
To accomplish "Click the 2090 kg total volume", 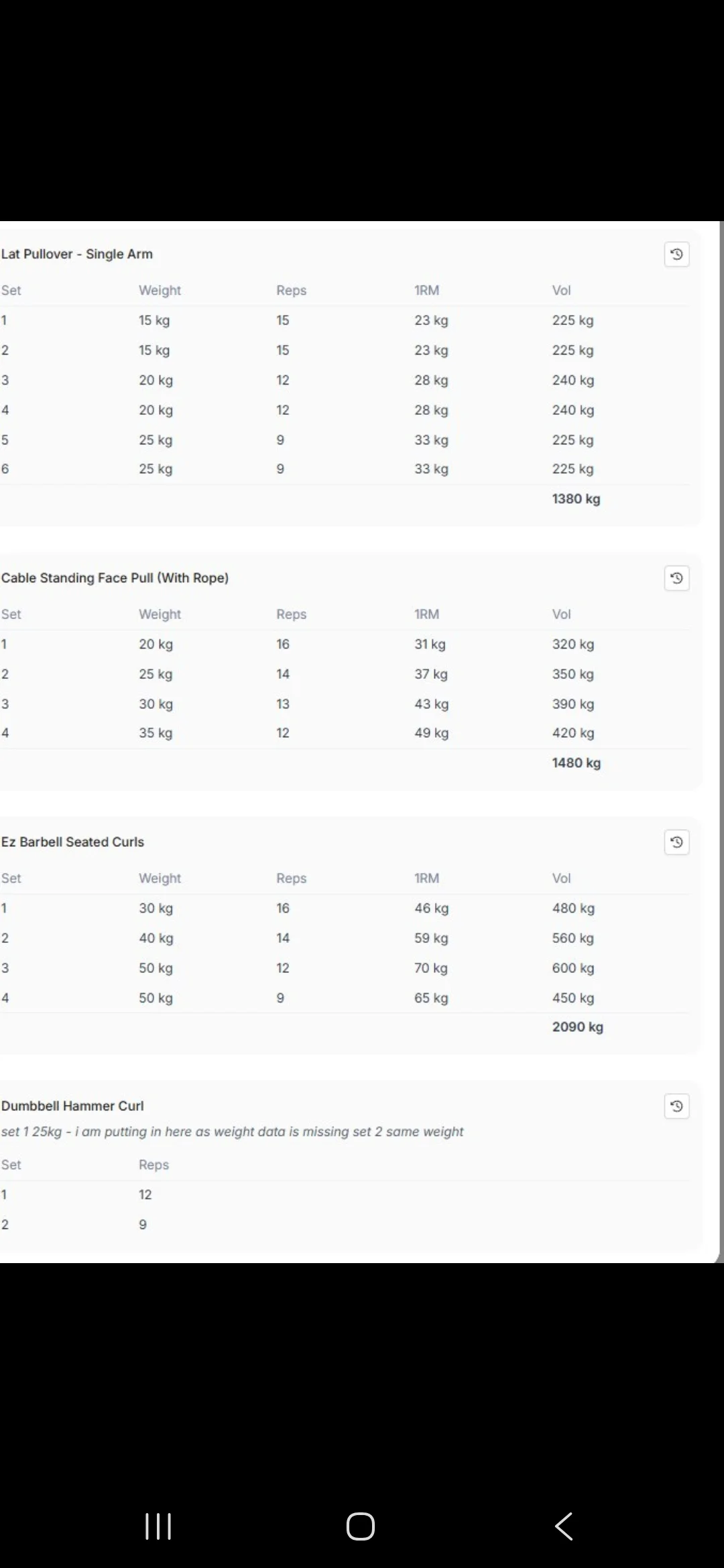I will 577,1027.
